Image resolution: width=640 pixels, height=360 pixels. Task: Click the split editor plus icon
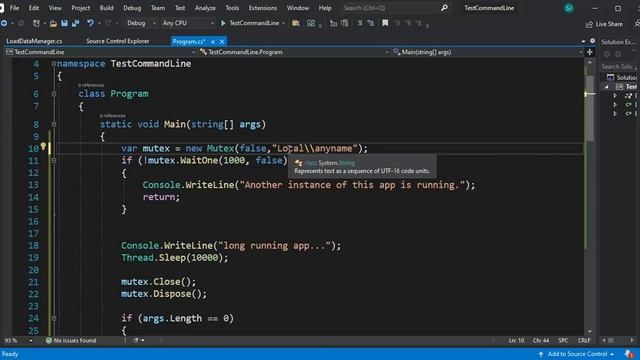pos(590,52)
